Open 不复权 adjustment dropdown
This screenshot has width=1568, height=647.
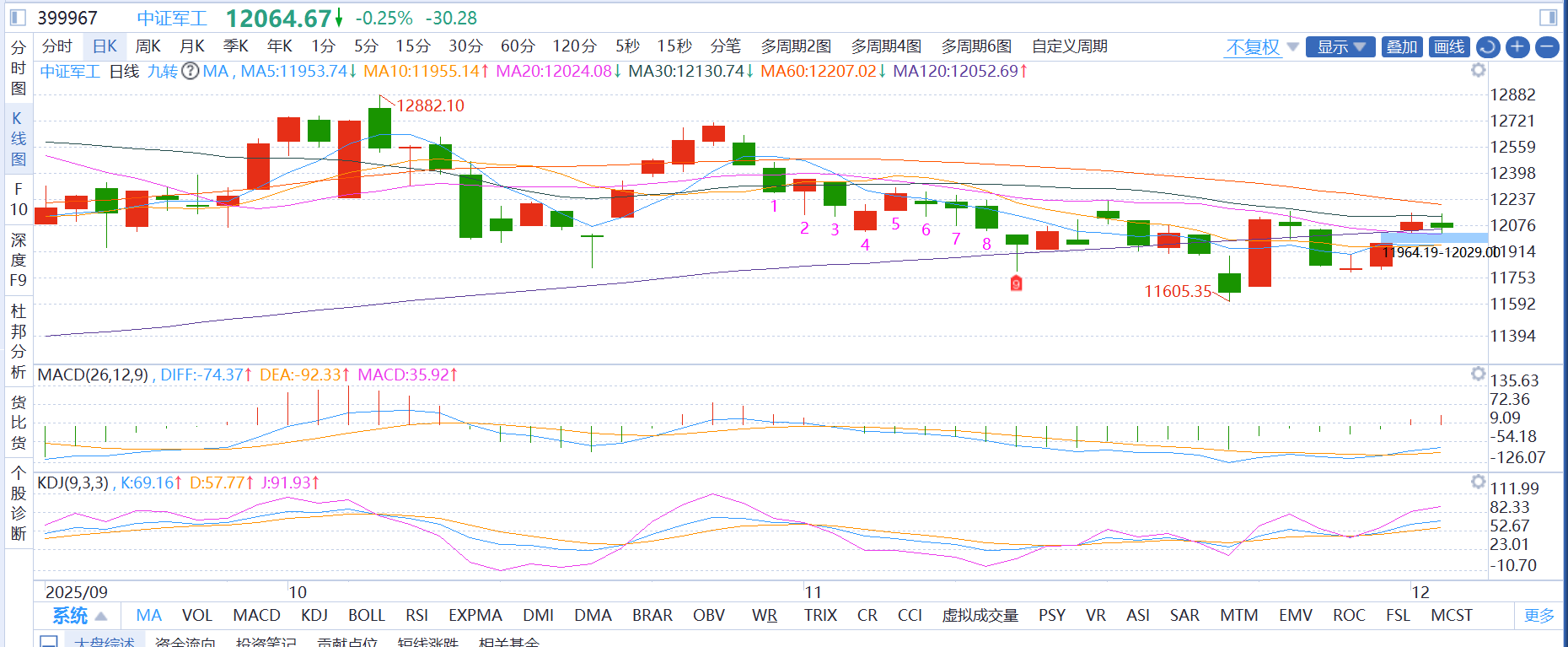pyautogui.click(x=1262, y=47)
